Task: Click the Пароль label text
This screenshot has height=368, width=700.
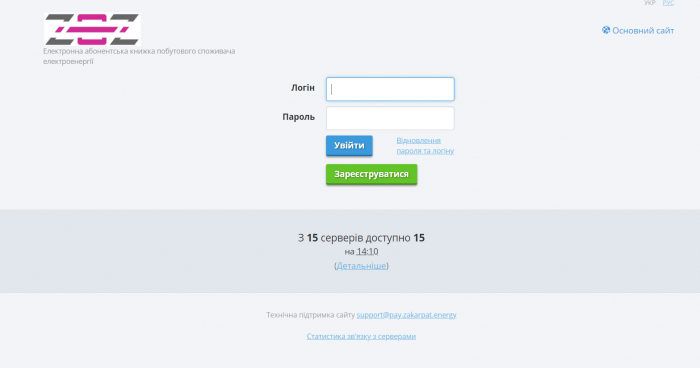Action: 299,117
